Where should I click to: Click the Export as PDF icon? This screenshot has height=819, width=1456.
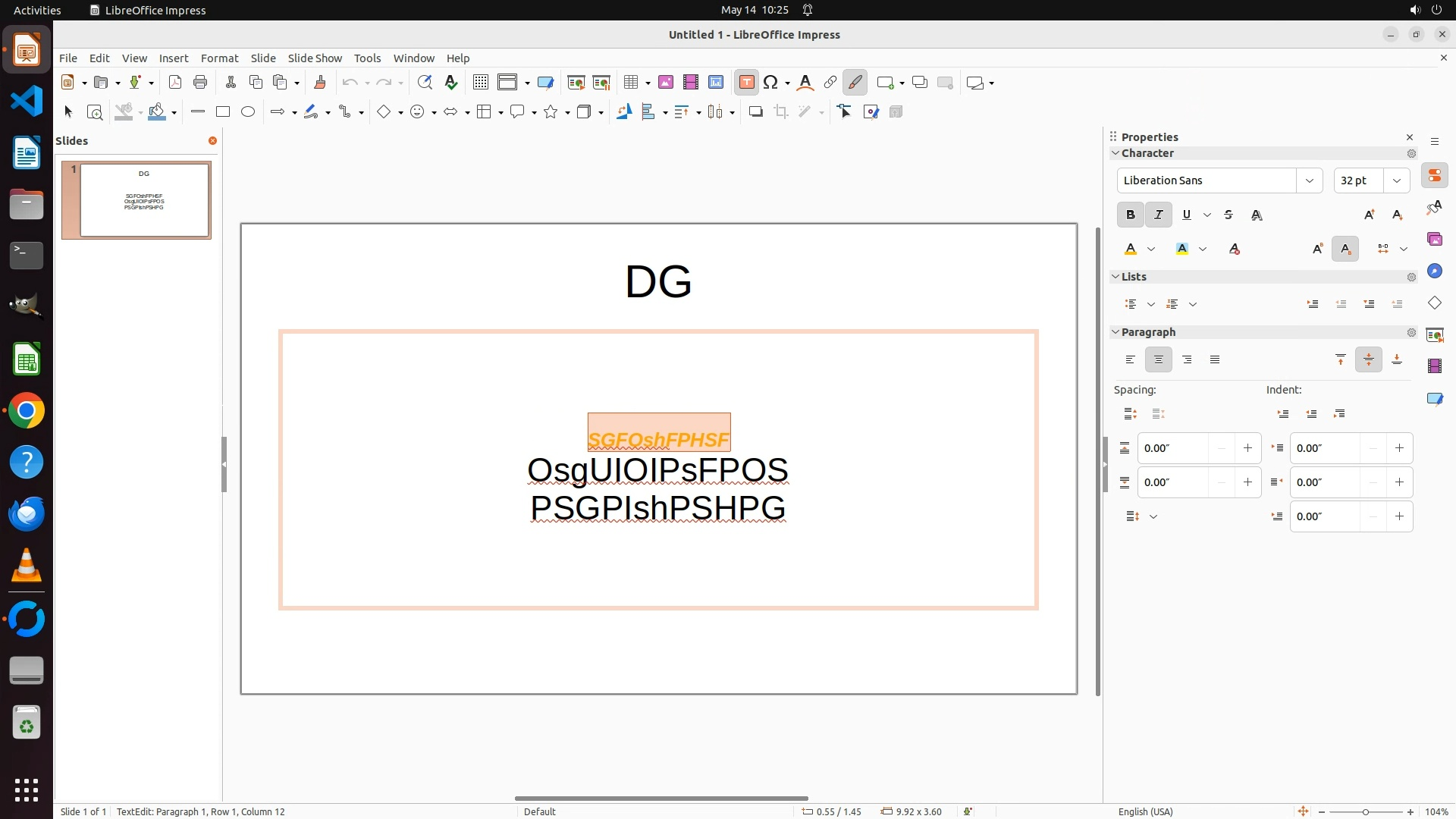[175, 83]
